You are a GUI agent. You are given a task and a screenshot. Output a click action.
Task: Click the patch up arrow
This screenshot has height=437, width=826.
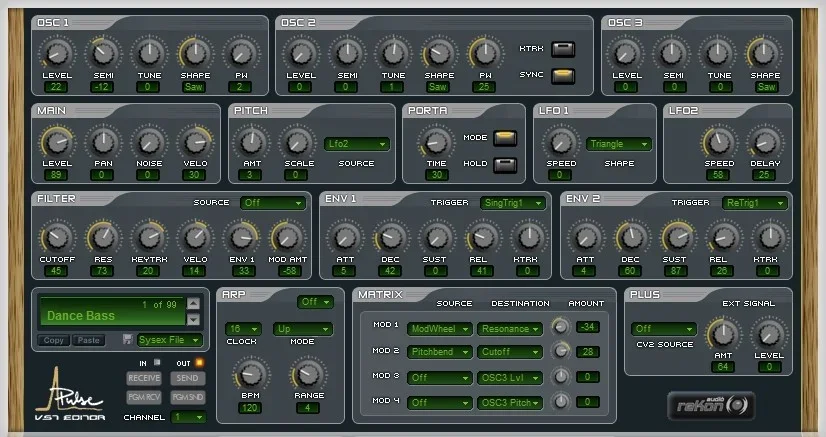[x=193, y=303]
